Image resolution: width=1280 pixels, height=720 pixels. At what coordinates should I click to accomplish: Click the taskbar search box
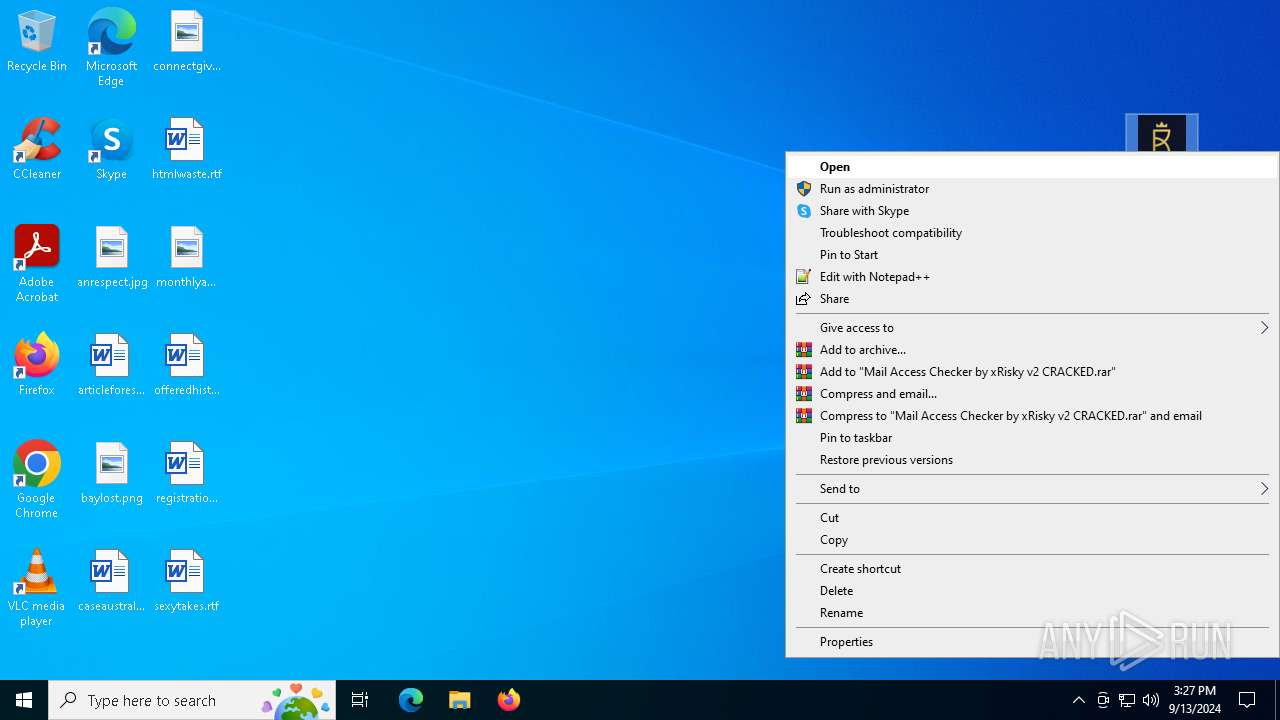pyautogui.click(x=192, y=700)
